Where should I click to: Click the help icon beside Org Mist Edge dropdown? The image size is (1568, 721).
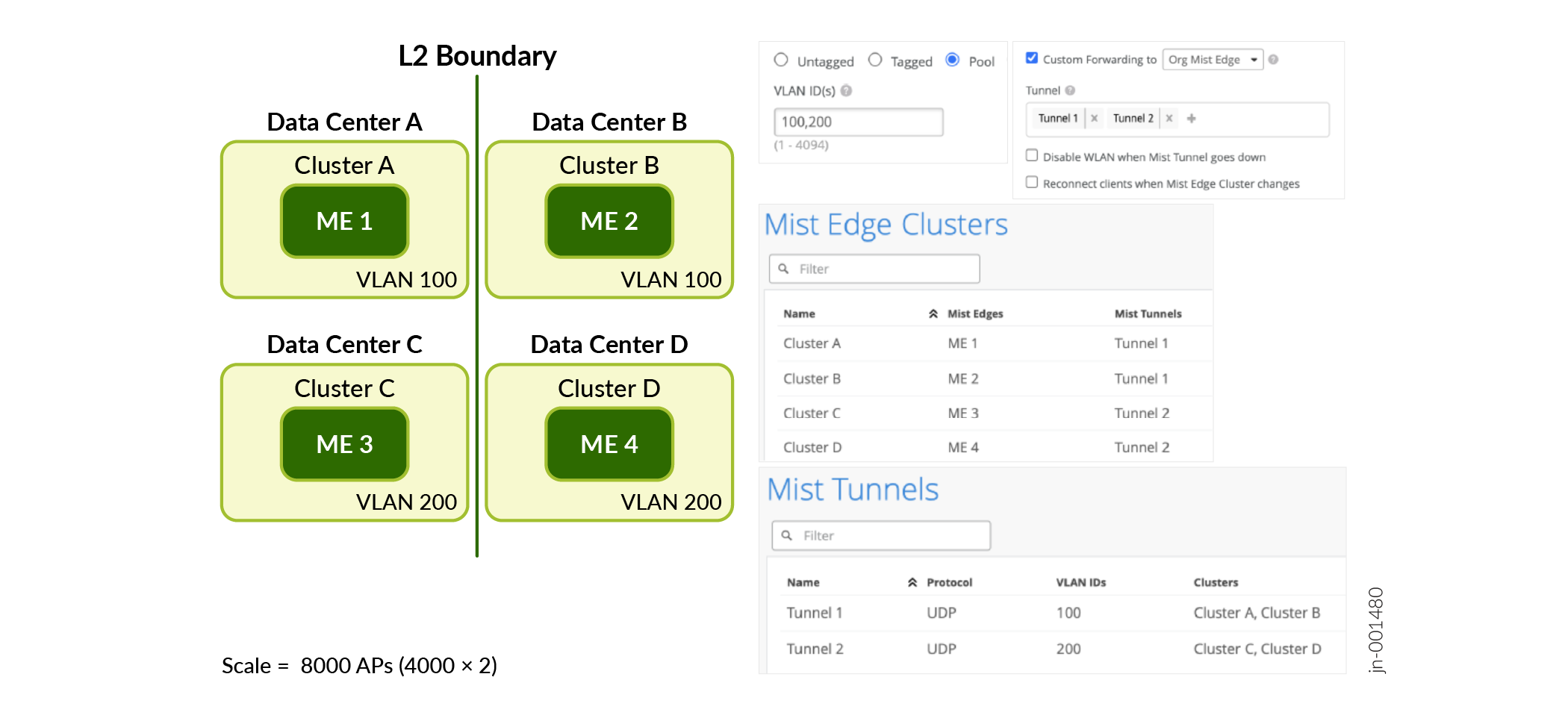pos(1273,60)
